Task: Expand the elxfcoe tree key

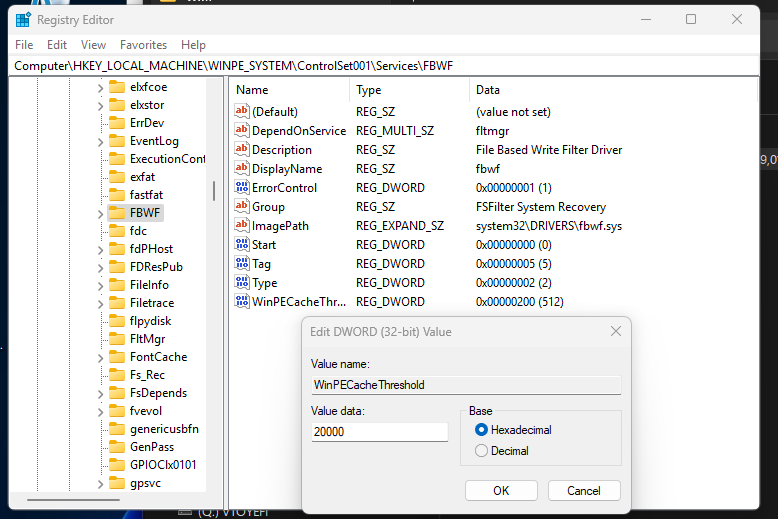Action: 100,88
